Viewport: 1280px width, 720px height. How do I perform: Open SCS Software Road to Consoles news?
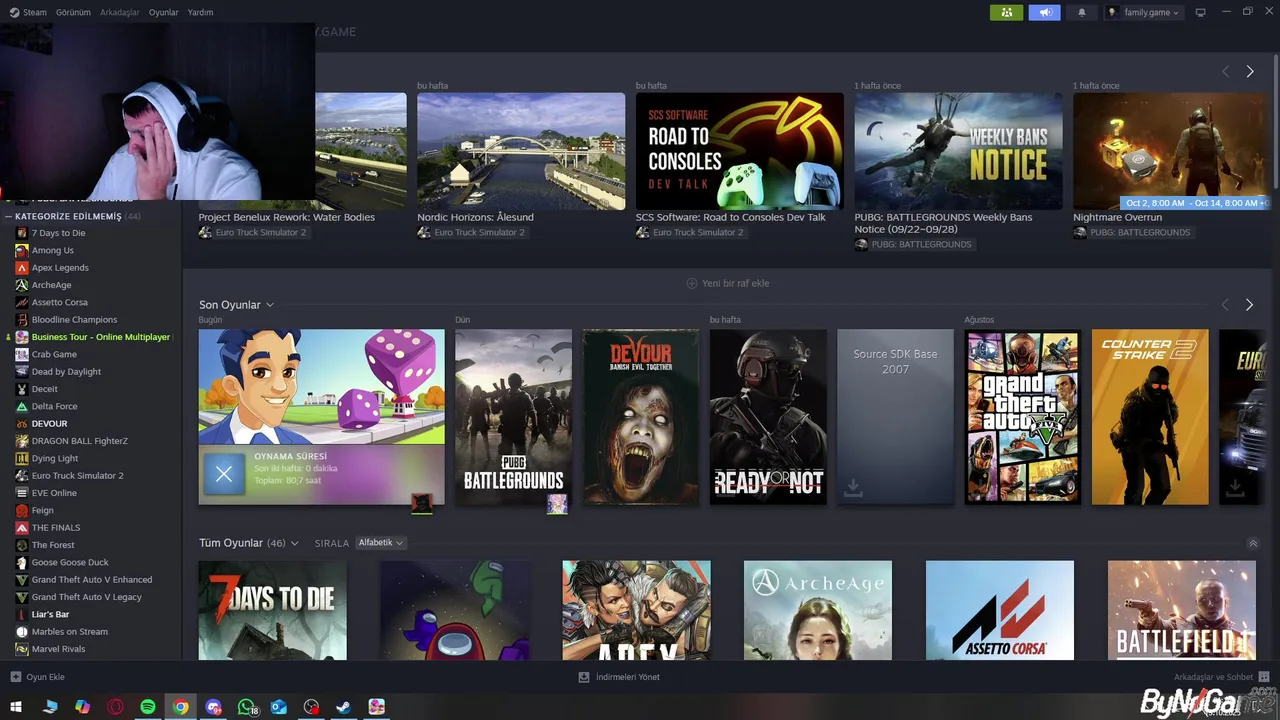tap(739, 151)
